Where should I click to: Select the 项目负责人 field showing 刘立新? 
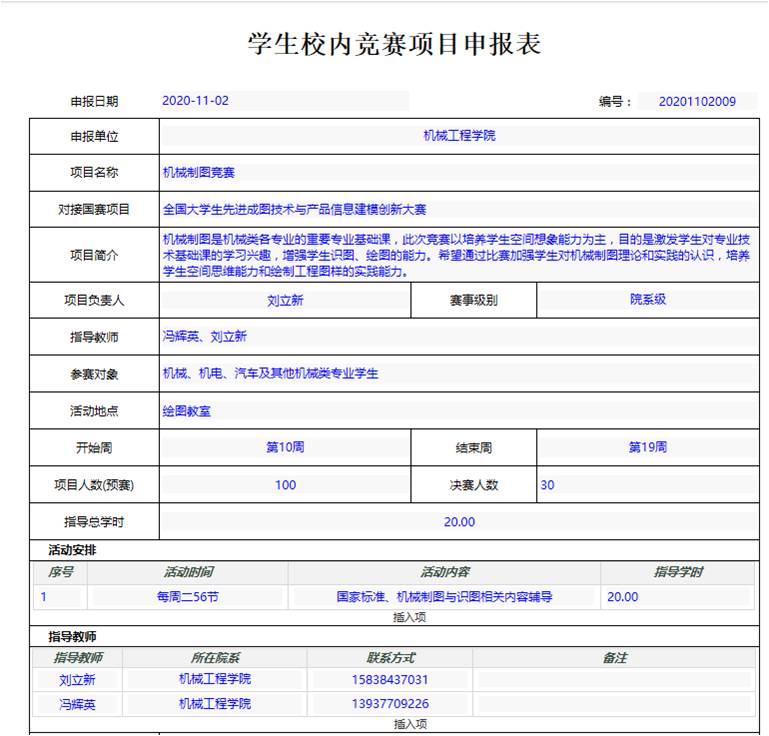(x=285, y=300)
